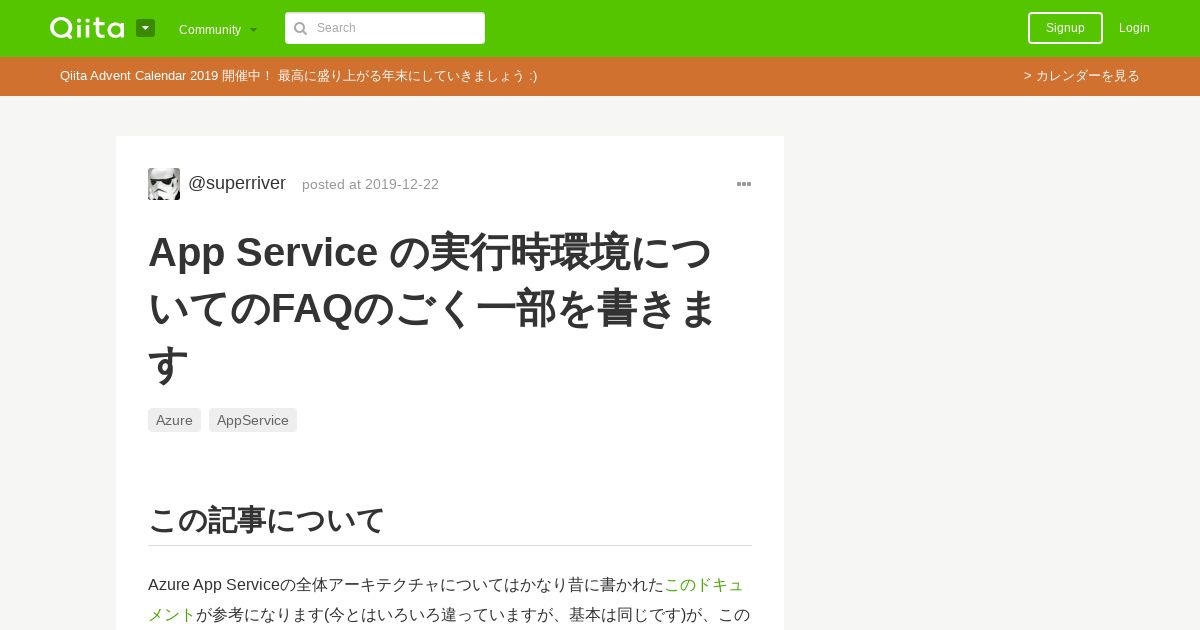This screenshot has width=1200, height=630.
Task: Open the Advent Calendar 2019 announcement
Action: point(298,76)
